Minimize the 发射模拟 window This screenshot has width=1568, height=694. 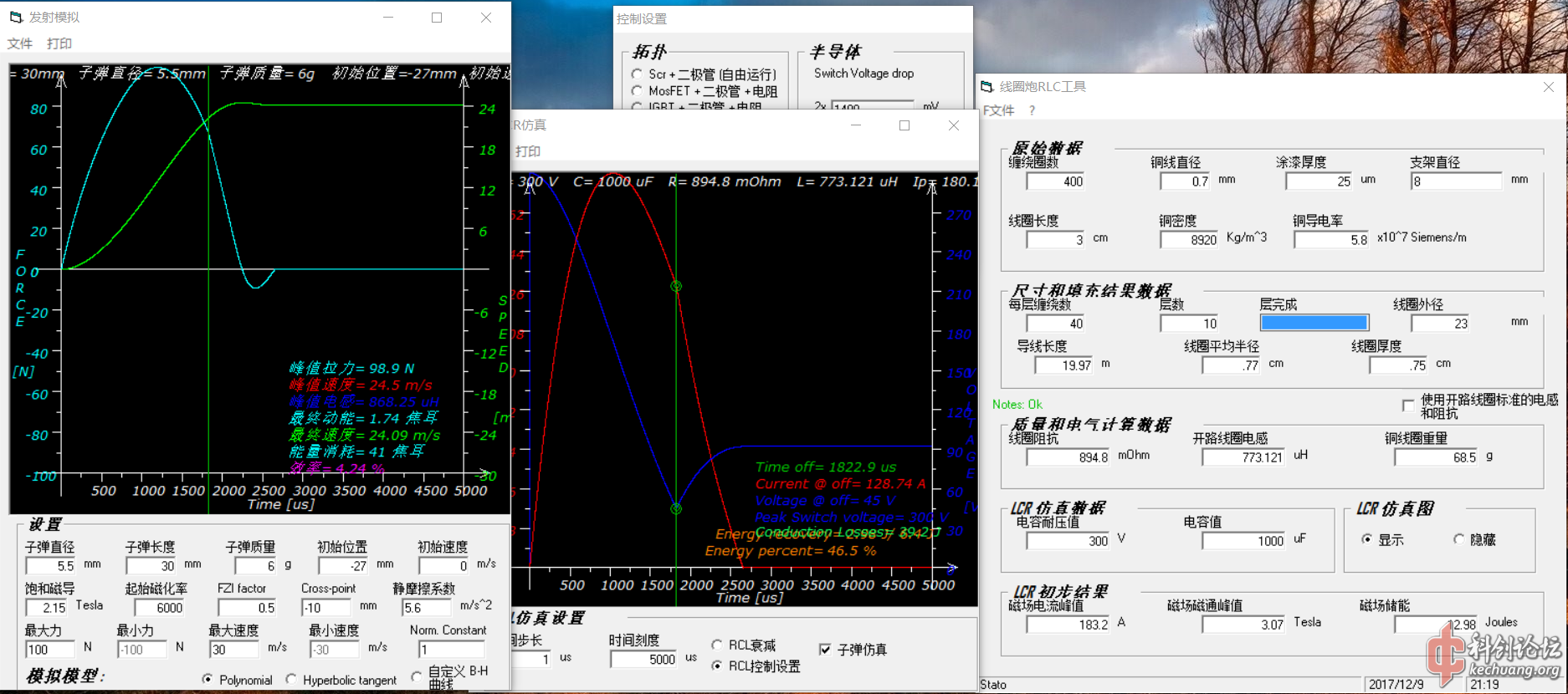[x=388, y=18]
